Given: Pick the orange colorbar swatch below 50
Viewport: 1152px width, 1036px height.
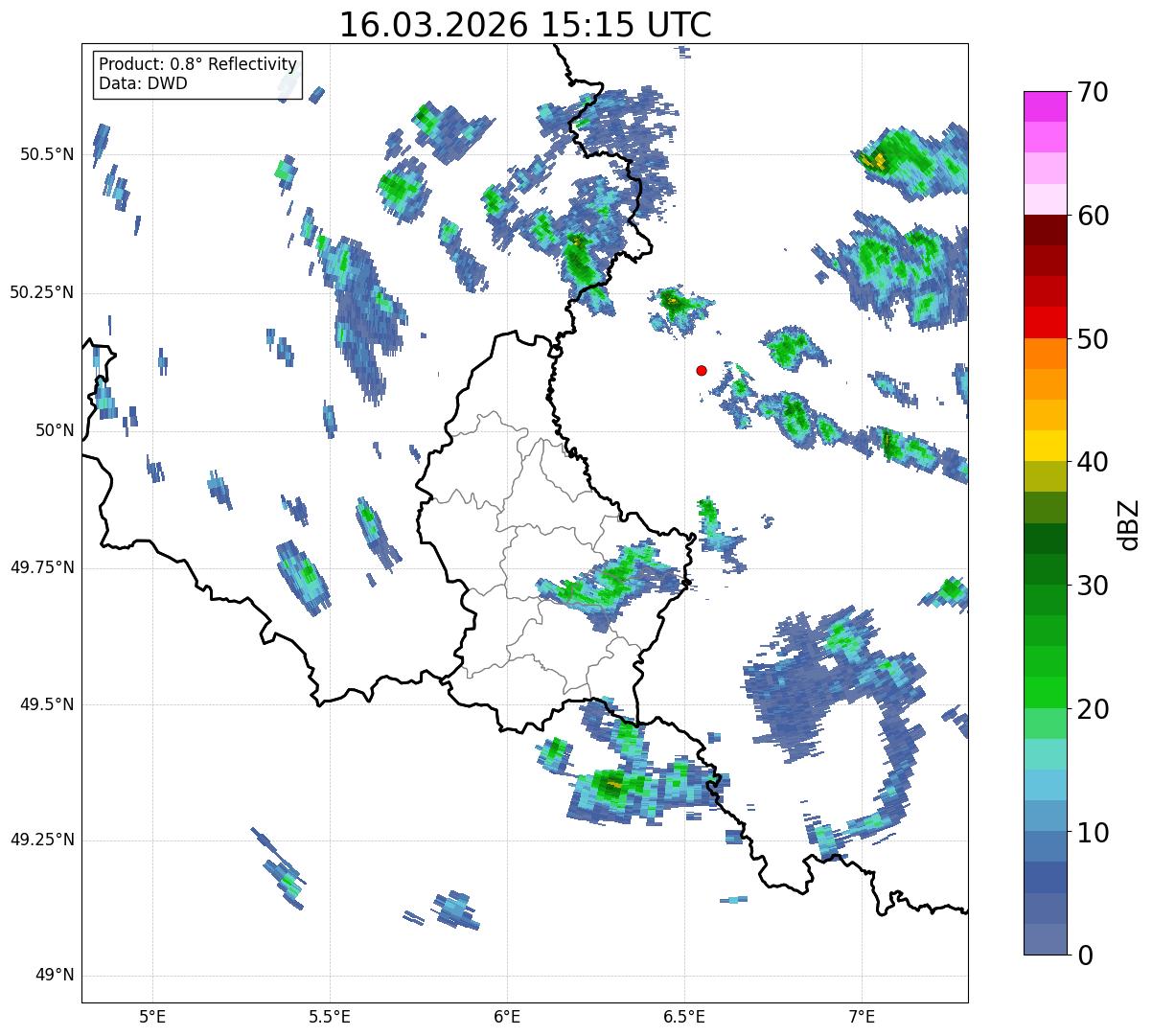Looking at the screenshot, I should pyautogui.click(x=1046, y=354).
